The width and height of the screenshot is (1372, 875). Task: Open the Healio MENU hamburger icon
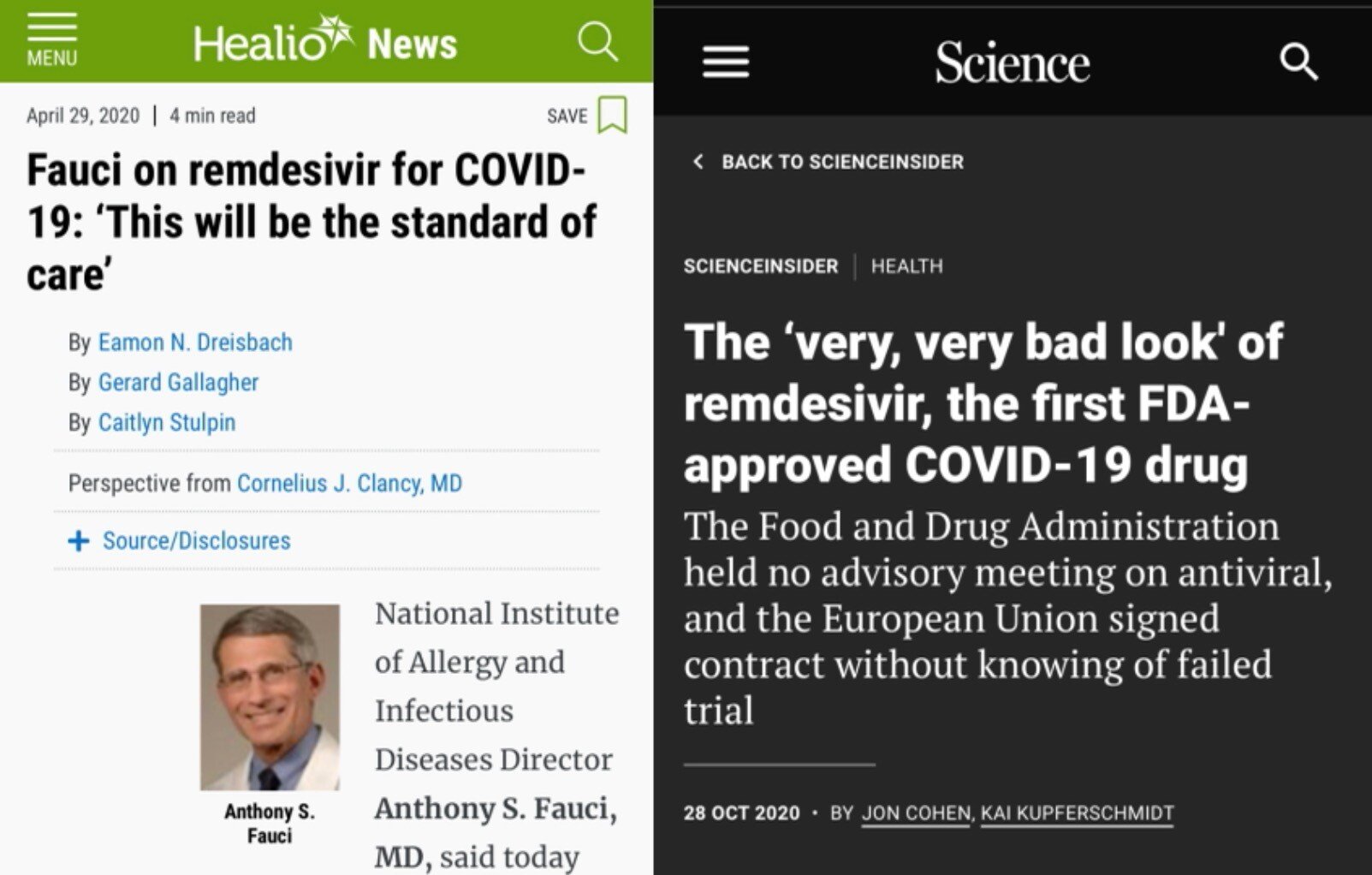pyautogui.click(x=51, y=40)
